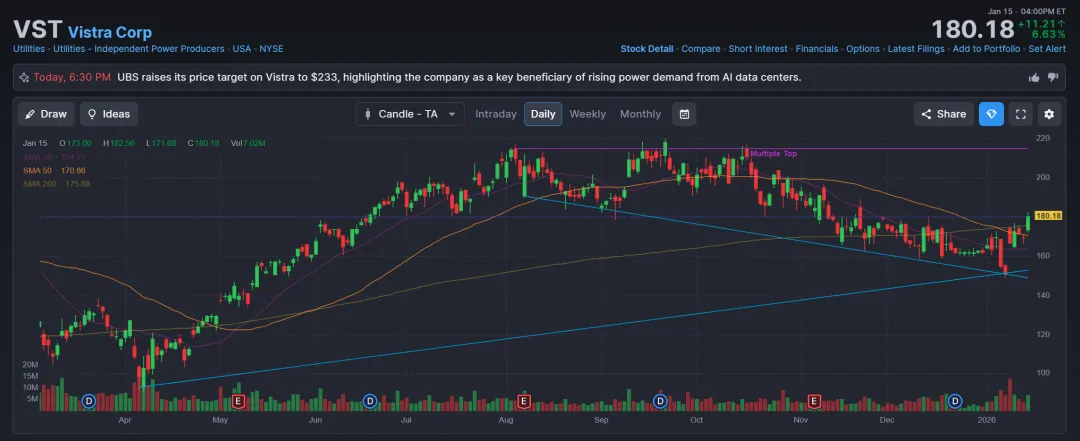Click the dividend marker before July
Image resolution: width=1080 pixels, height=441 pixels.
coord(370,400)
